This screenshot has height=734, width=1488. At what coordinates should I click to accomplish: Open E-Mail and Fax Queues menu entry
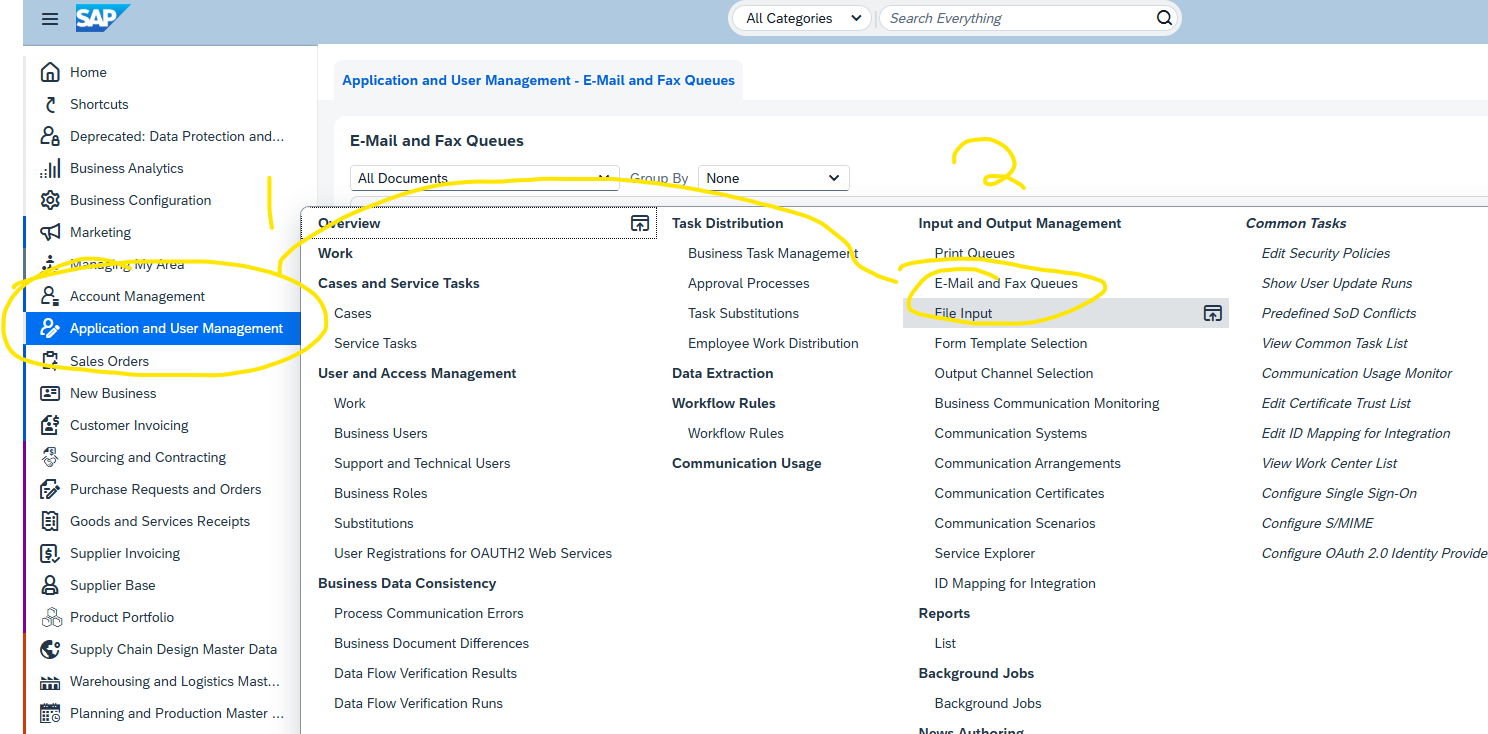click(x=1006, y=283)
